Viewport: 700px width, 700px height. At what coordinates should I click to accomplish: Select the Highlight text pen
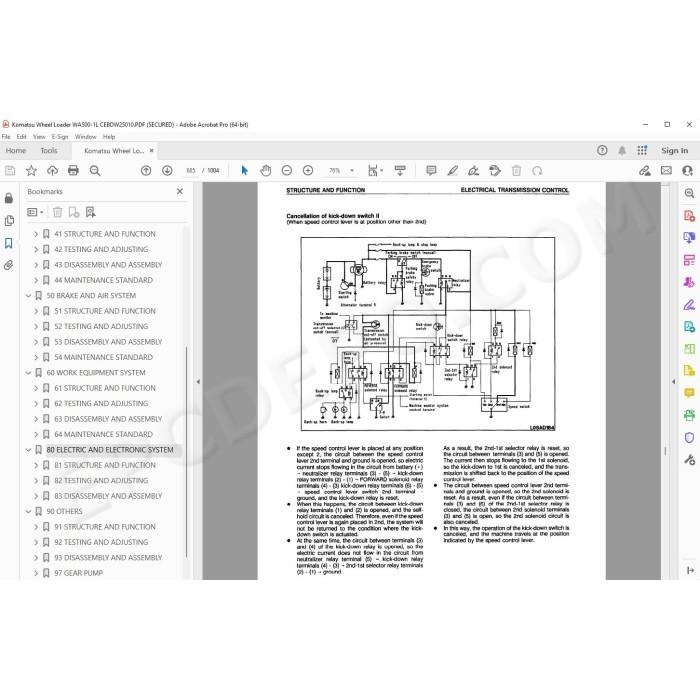tap(453, 171)
